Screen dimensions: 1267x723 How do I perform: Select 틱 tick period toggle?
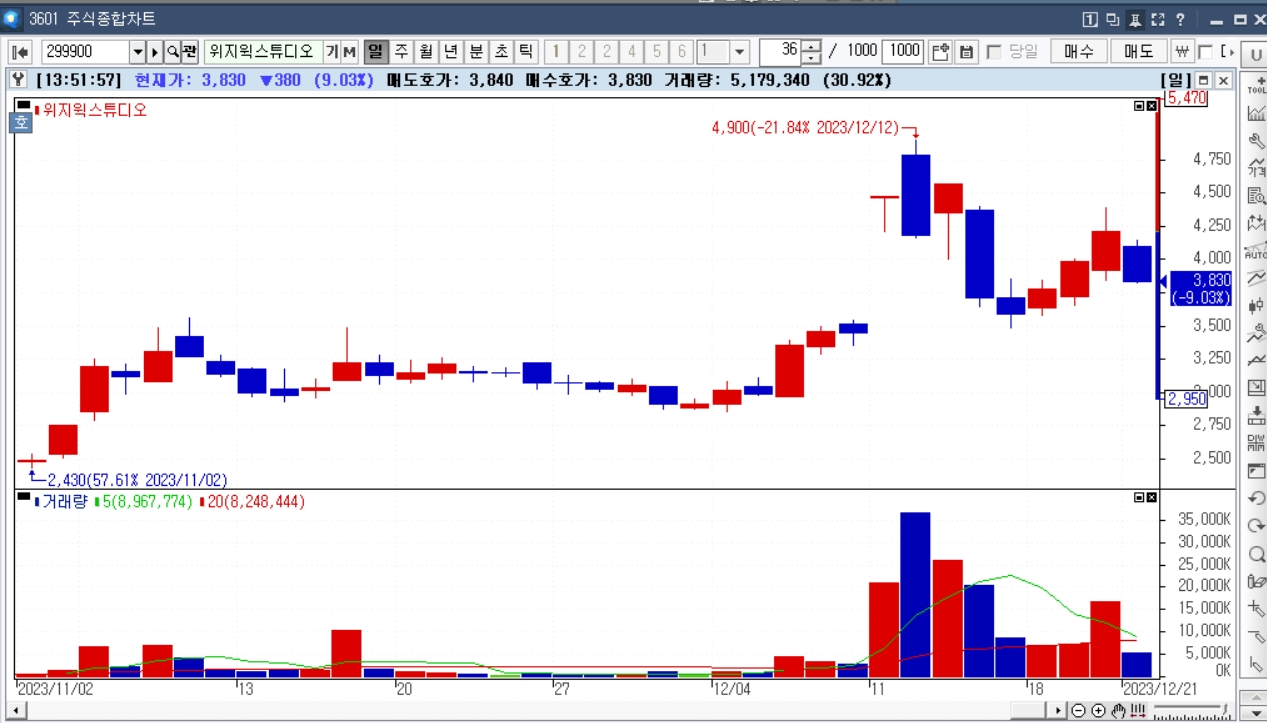(526, 52)
